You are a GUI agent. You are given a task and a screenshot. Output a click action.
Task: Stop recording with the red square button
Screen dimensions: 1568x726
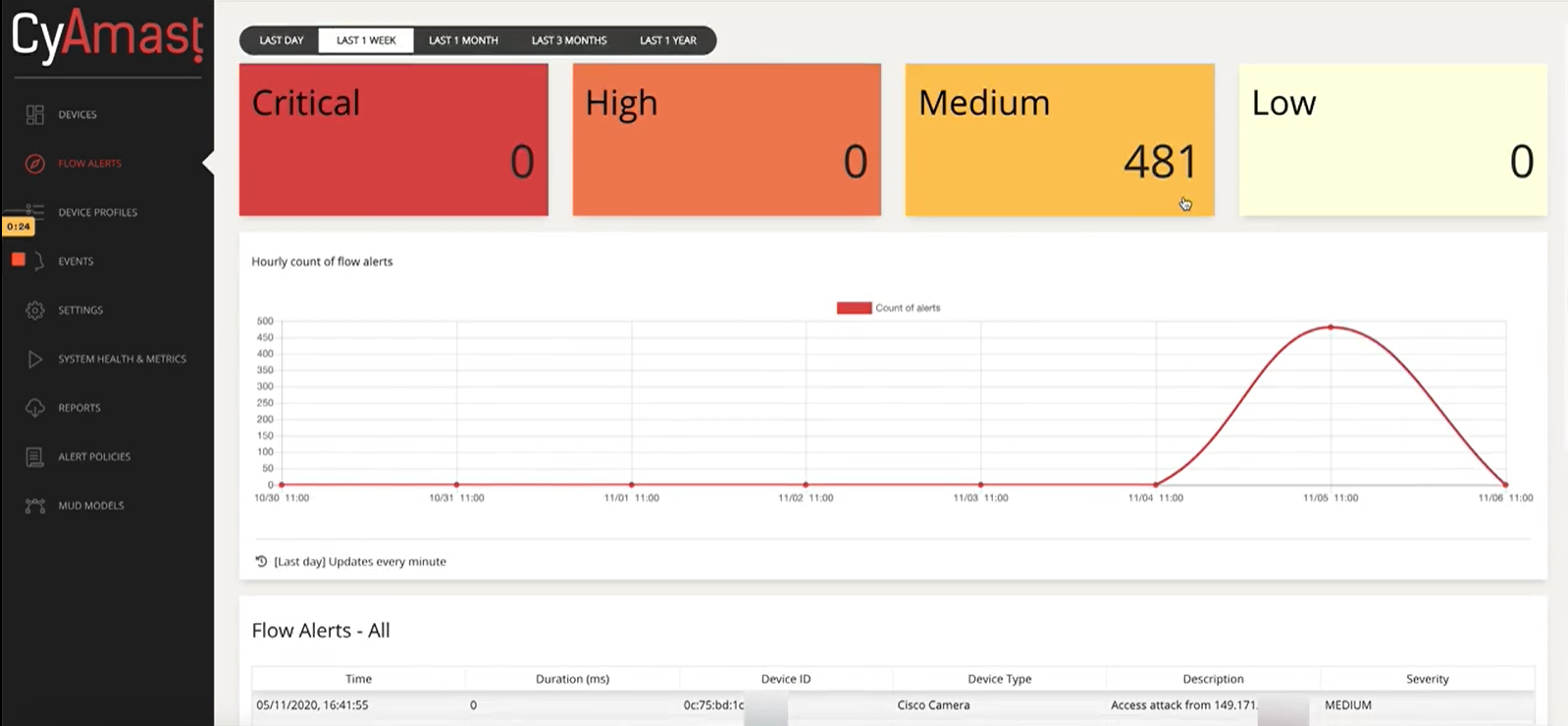[x=18, y=260]
